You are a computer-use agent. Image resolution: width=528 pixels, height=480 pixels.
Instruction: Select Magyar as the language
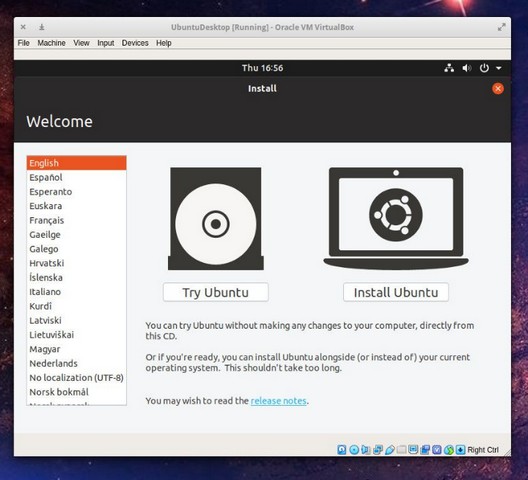click(x=76, y=349)
